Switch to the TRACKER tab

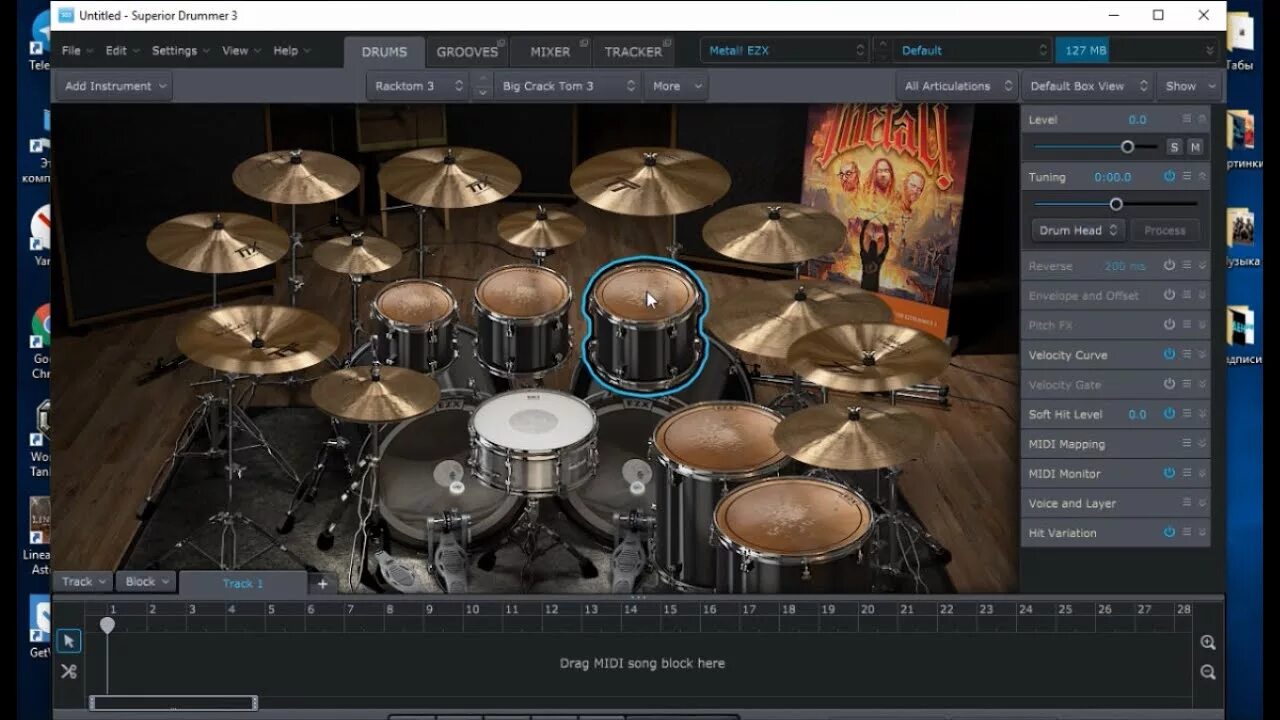coord(633,52)
